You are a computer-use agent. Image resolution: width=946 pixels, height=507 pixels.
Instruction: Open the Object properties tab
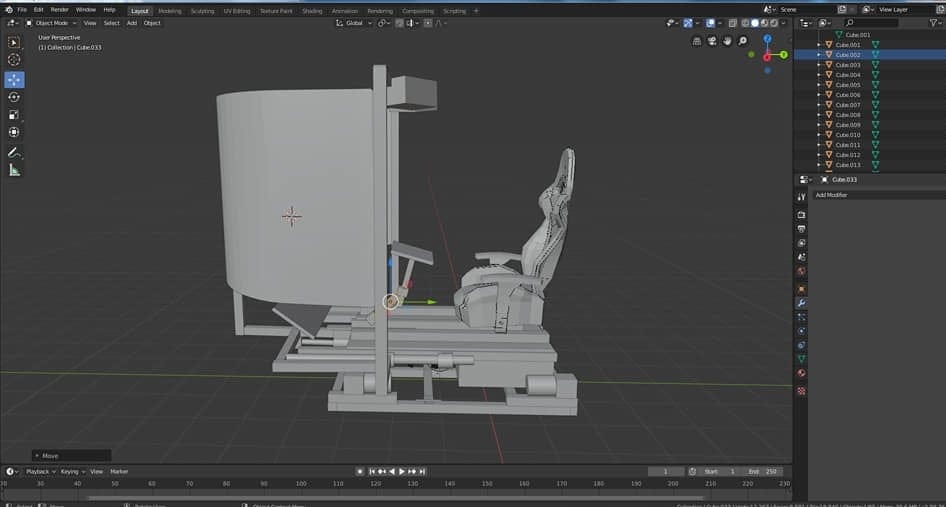801,289
